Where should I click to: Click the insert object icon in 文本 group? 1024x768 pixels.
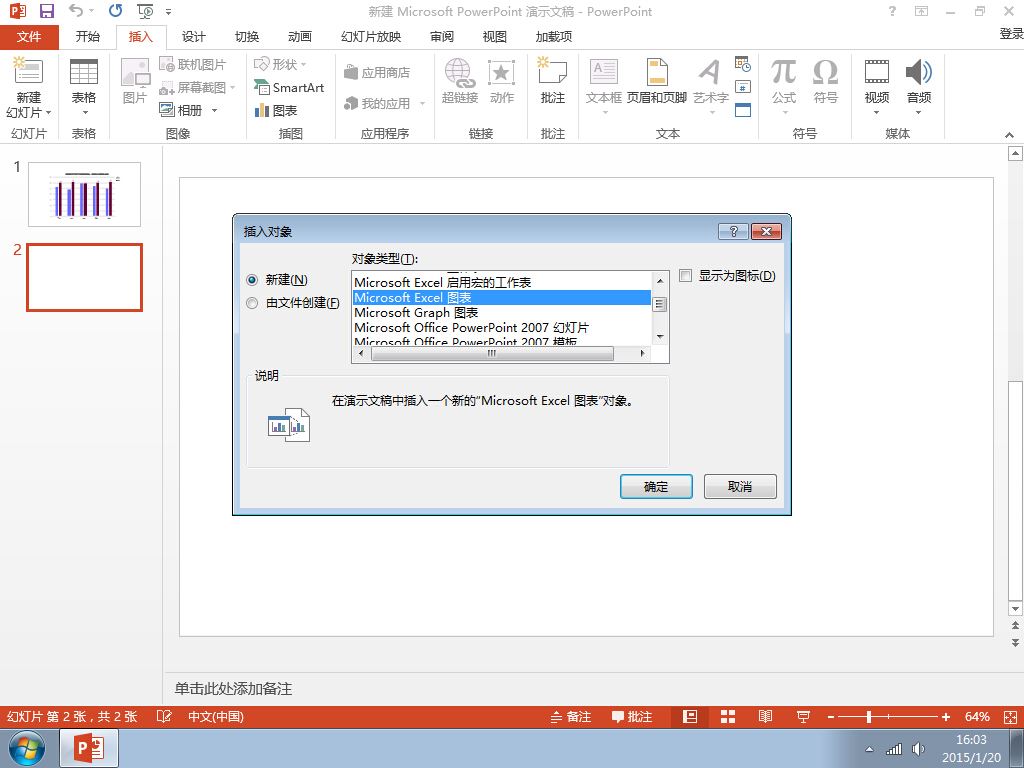(743, 110)
